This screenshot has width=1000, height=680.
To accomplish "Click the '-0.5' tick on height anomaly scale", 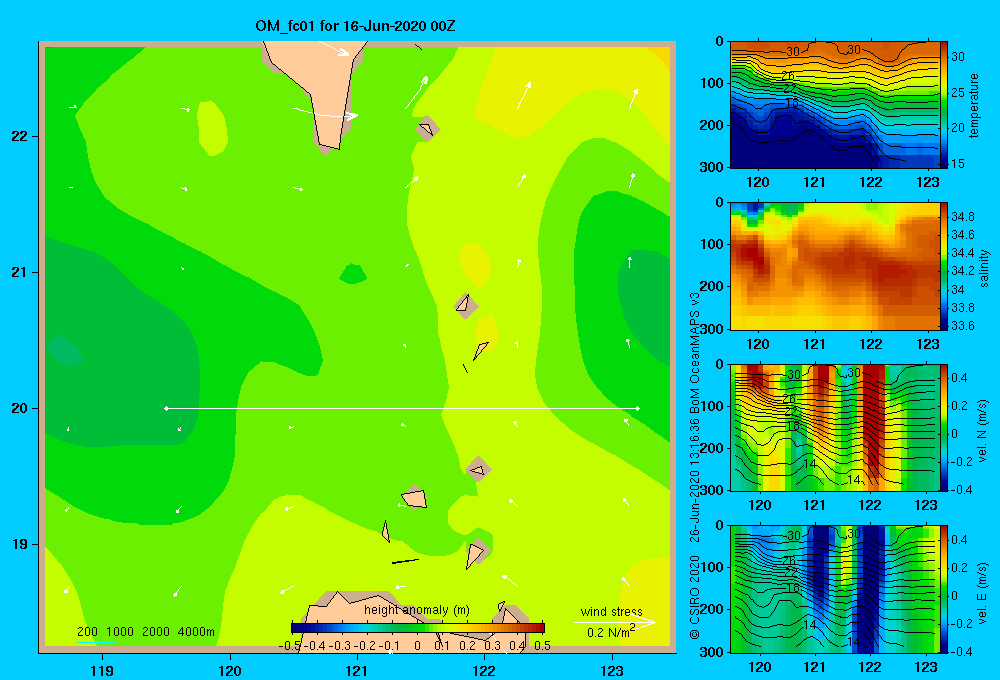I will [290, 646].
